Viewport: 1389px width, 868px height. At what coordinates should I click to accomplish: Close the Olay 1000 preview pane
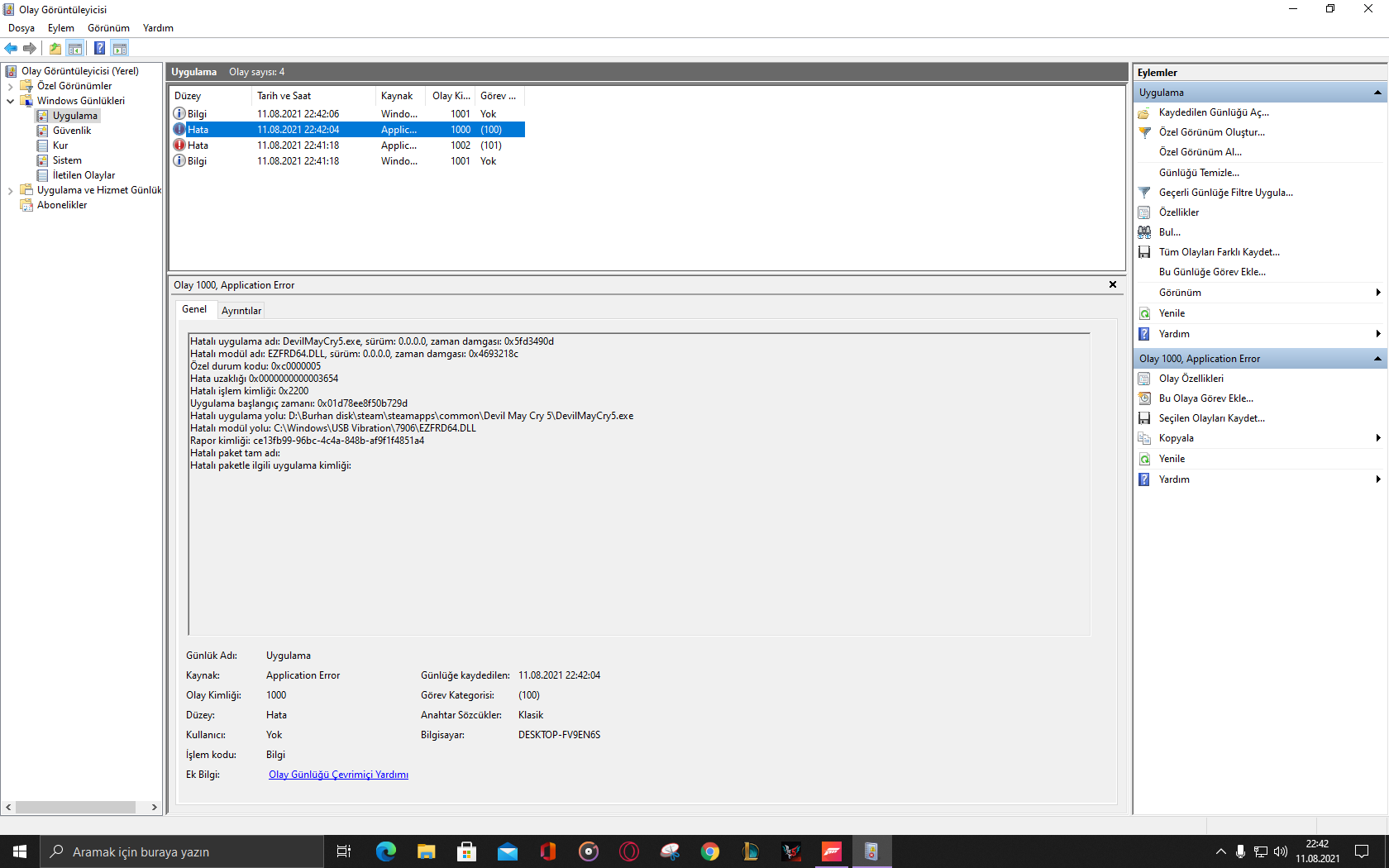point(1113,284)
